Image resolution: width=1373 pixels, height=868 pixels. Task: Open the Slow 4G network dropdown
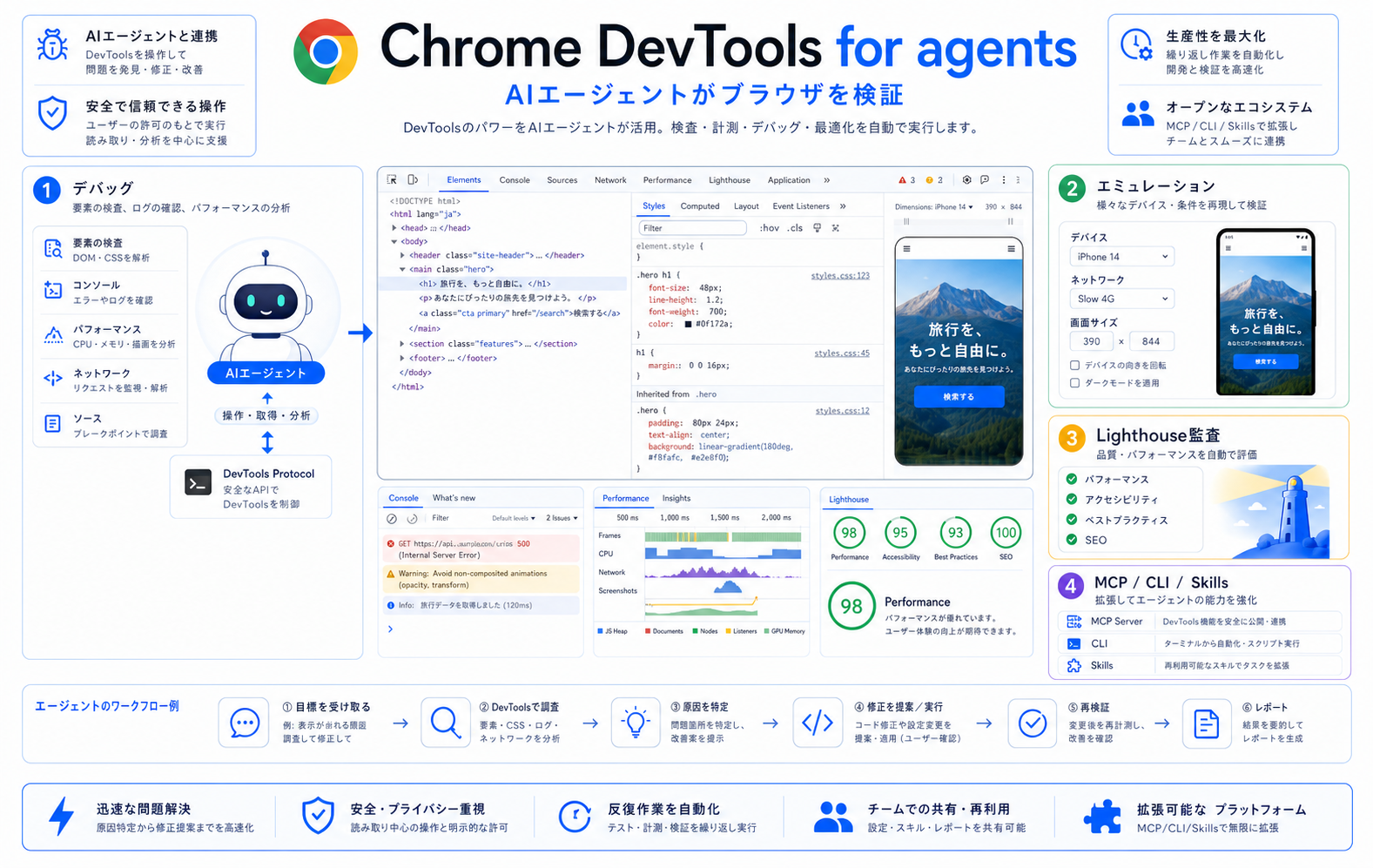pyautogui.click(x=1121, y=299)
